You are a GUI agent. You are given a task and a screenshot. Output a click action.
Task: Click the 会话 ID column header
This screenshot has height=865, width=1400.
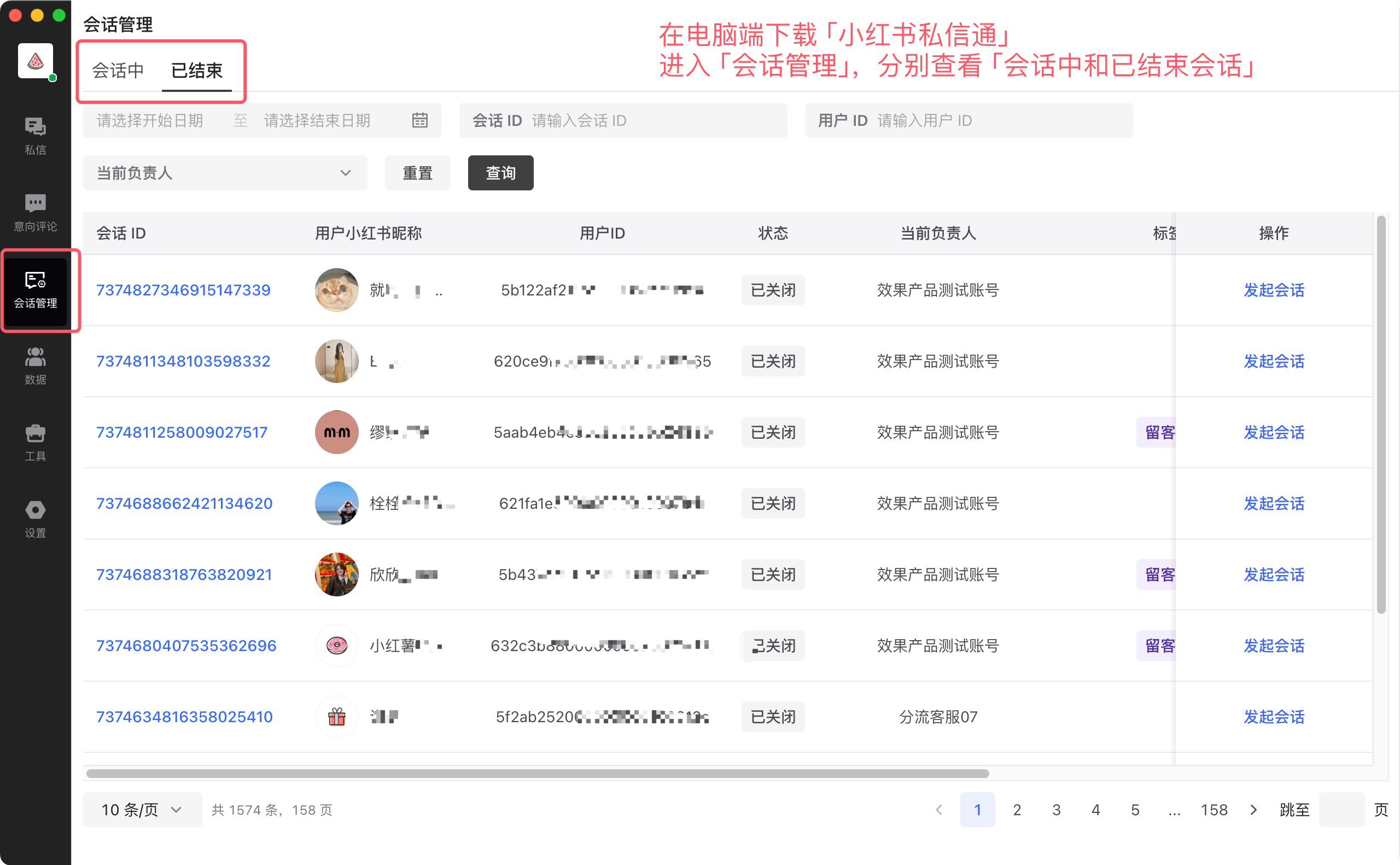[121, 233]
